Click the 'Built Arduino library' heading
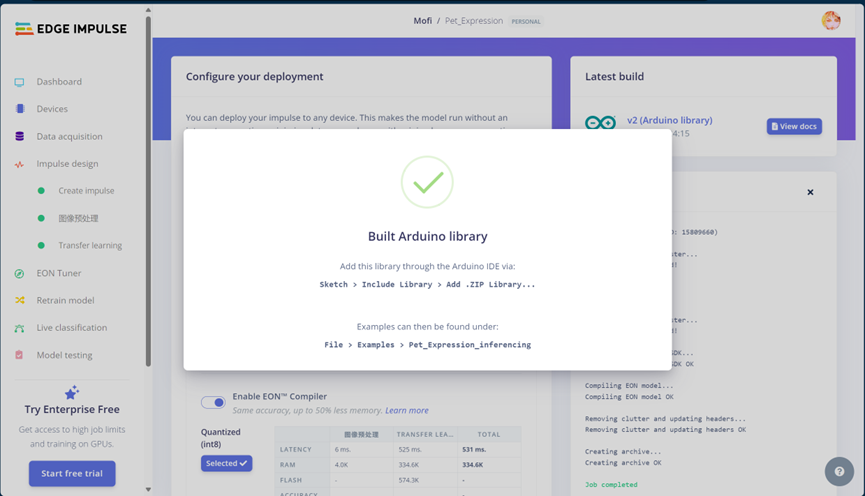This screenshot has width=865, height=496. click(428, 236)
